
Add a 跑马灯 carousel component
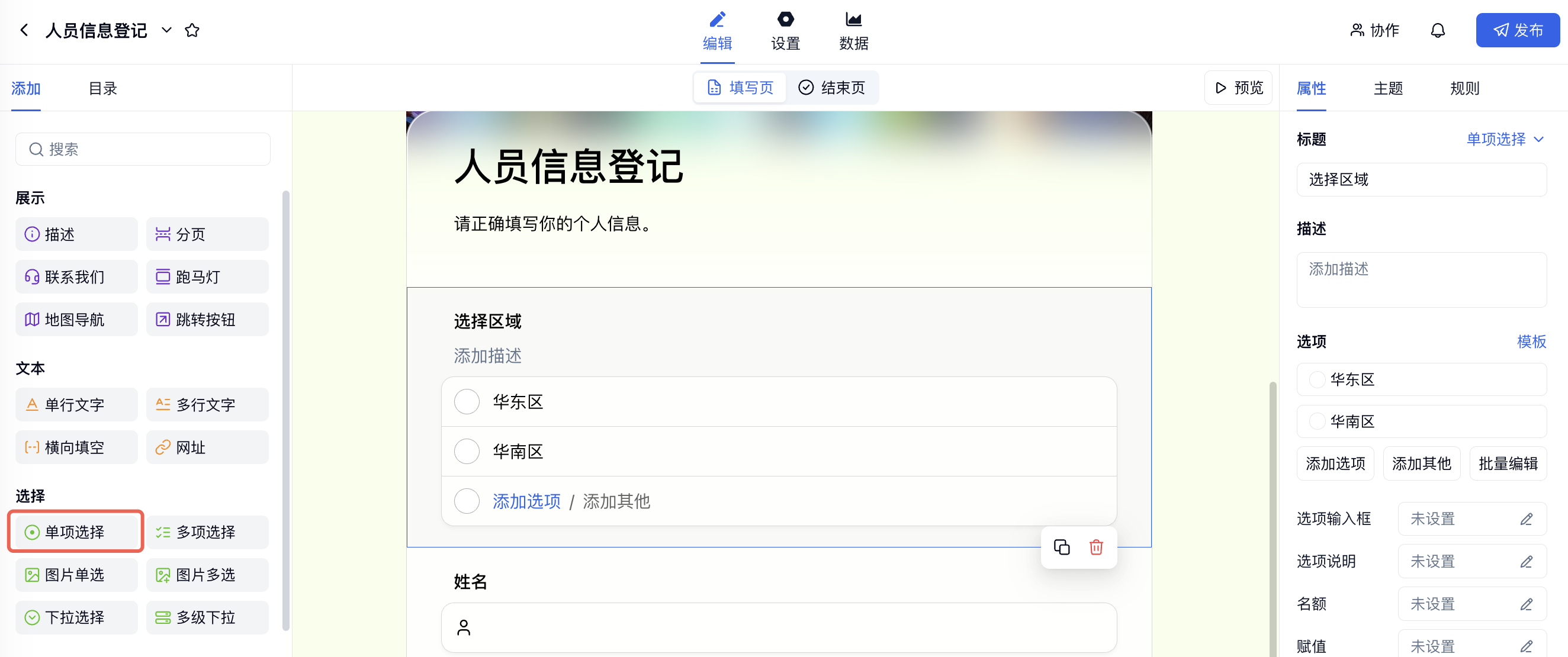click(207, 277)
